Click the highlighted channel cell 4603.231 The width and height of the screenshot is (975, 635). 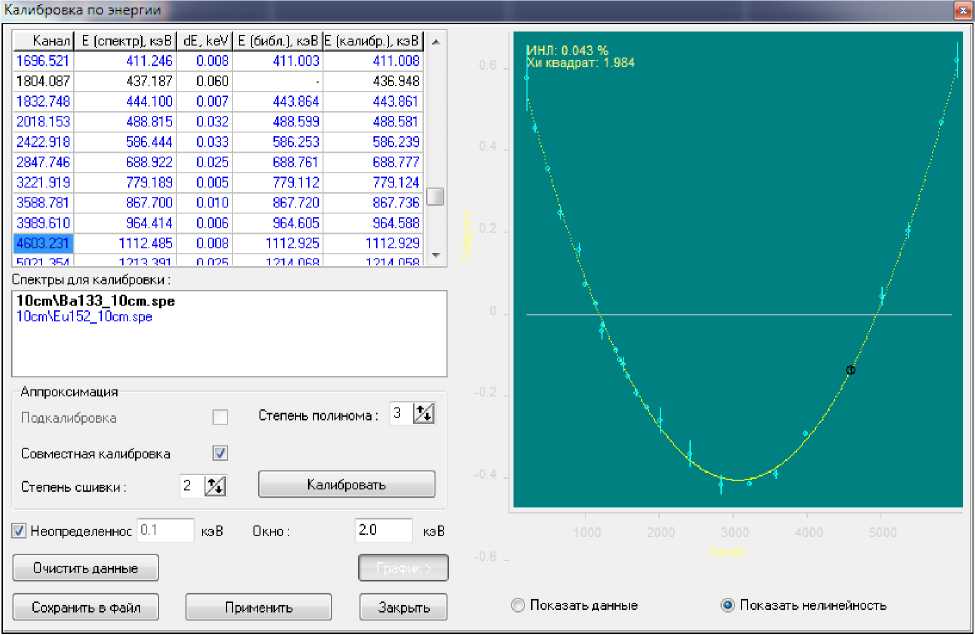[x=44, y=243]
